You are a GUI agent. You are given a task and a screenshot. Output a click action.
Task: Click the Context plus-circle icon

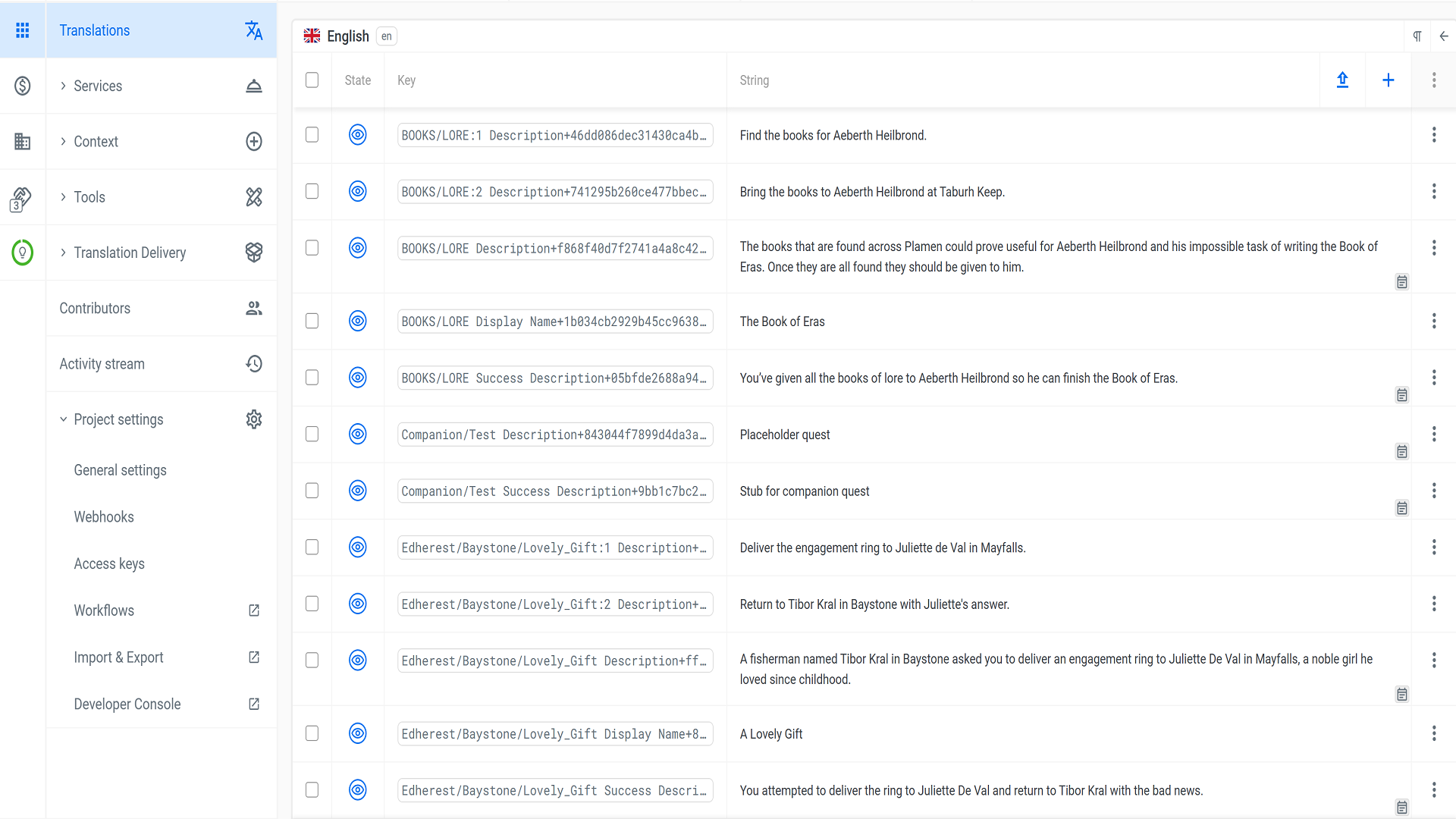(254, 141)
